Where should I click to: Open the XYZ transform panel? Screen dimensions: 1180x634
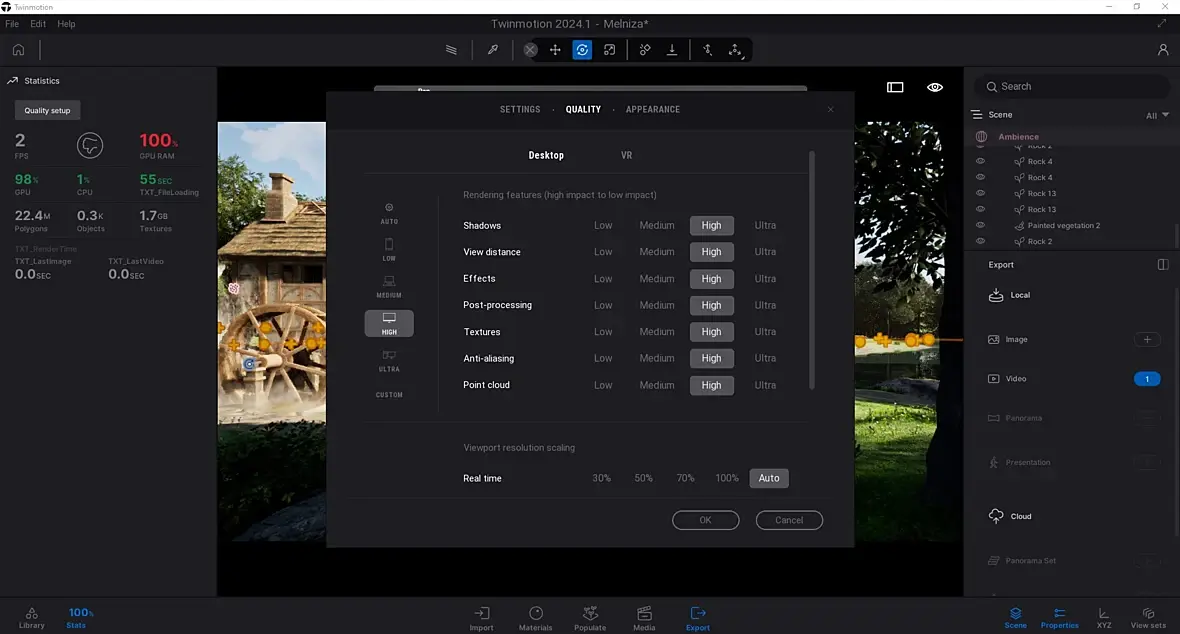pyautogui.click(x=1104, y=618)
